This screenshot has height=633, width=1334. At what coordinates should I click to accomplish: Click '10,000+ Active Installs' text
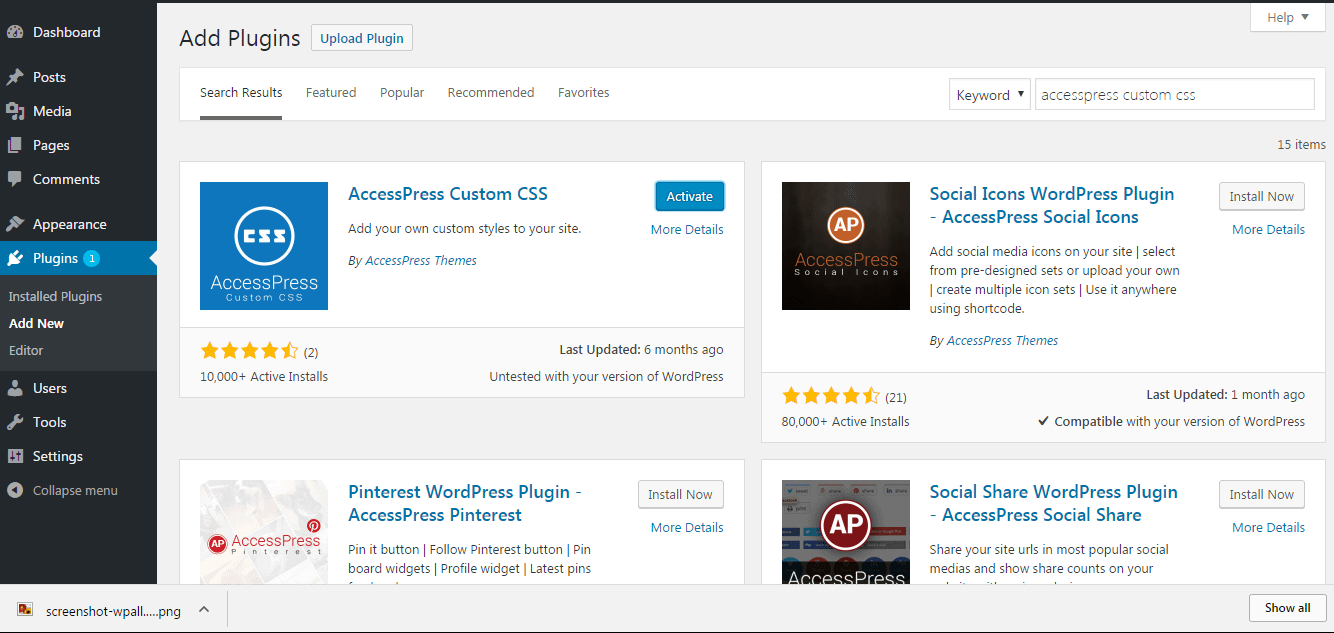click(264, 377)
